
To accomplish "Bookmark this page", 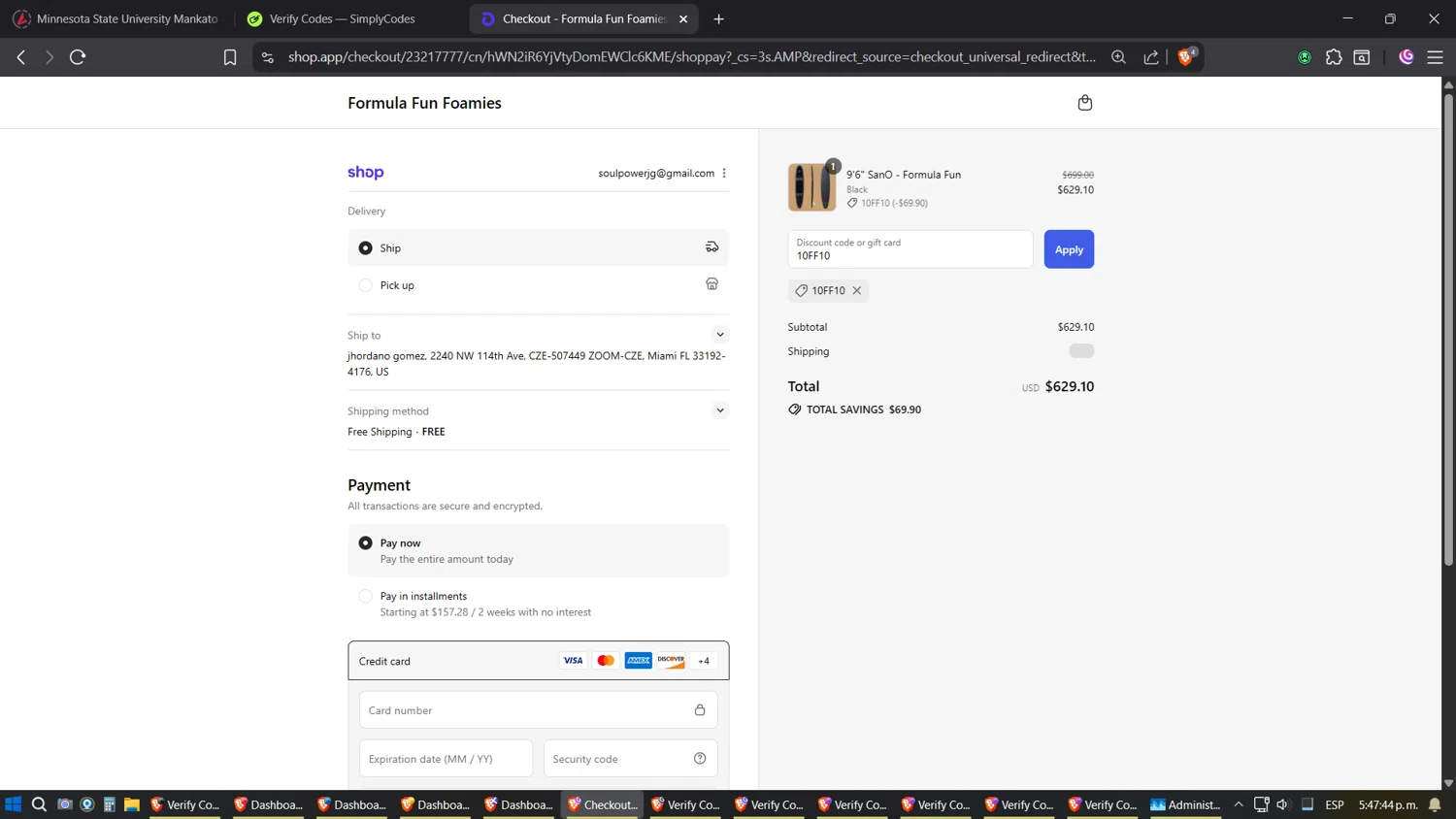I will coord(230,57).
